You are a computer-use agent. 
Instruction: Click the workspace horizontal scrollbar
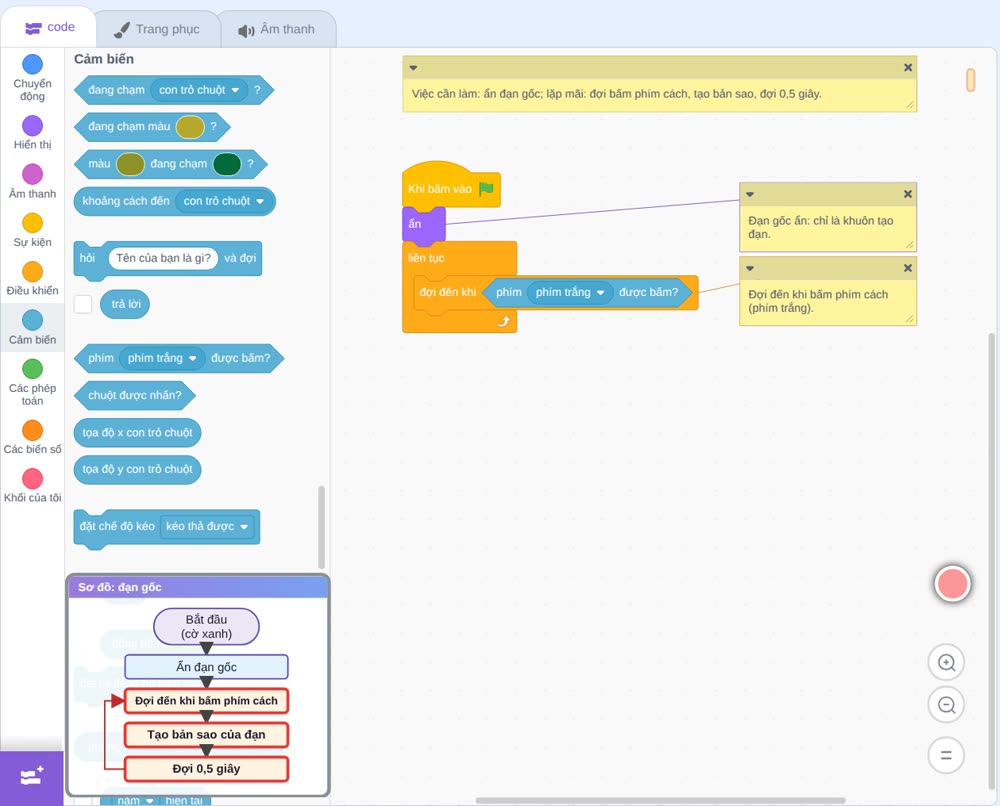pyautogui.click(x=661, y=800)
